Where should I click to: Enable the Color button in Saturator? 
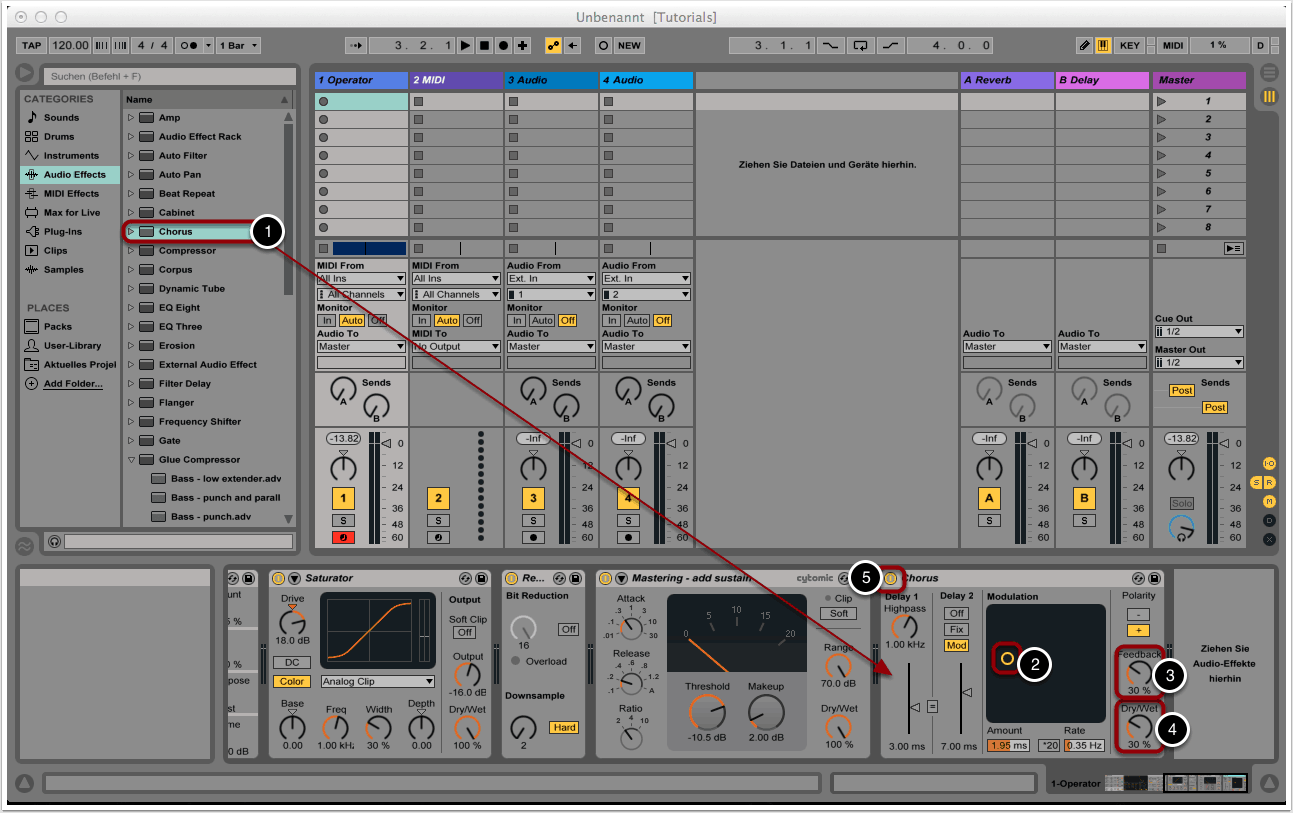(291, 681)
